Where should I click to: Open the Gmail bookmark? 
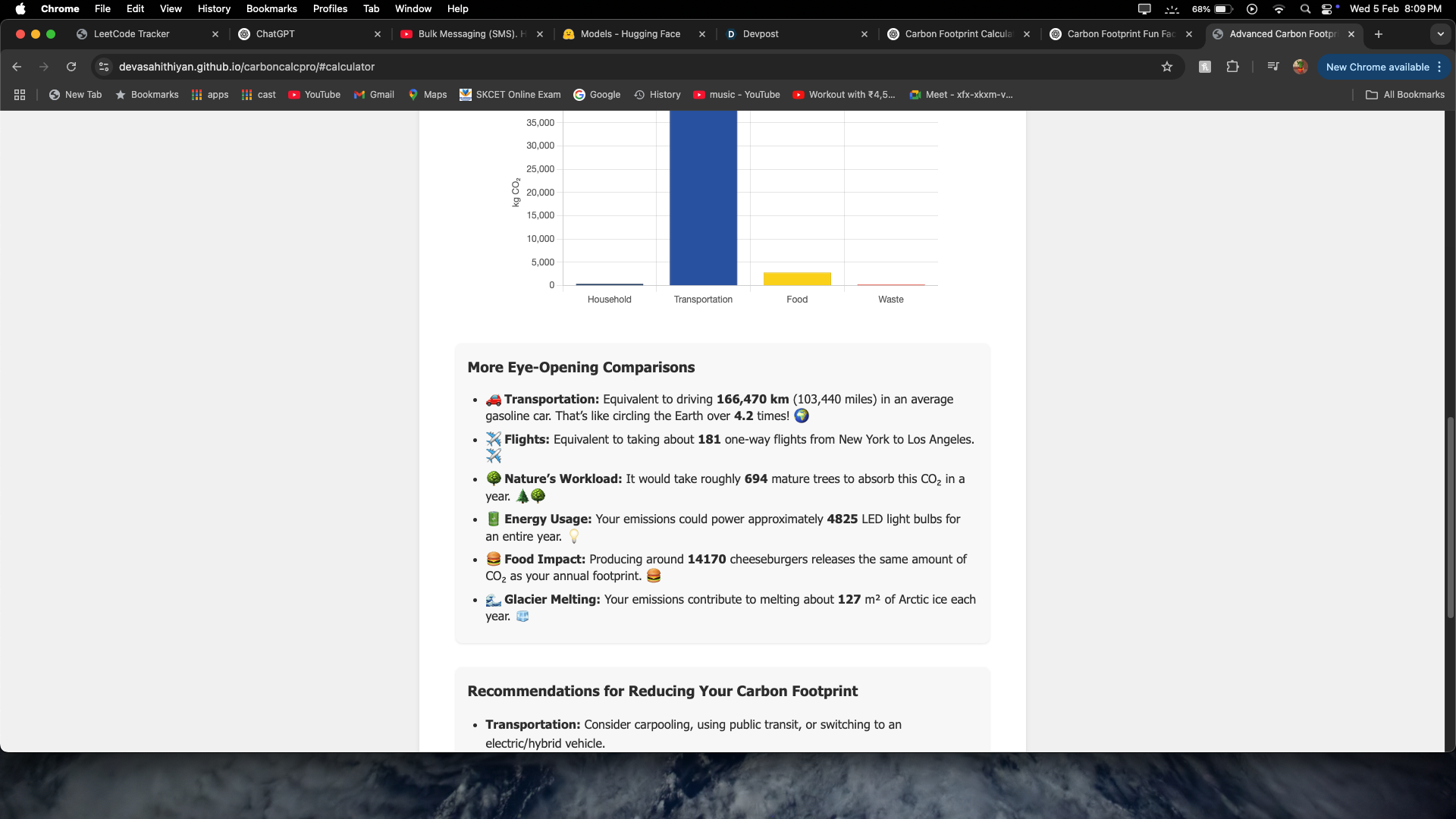coord(374,94)
